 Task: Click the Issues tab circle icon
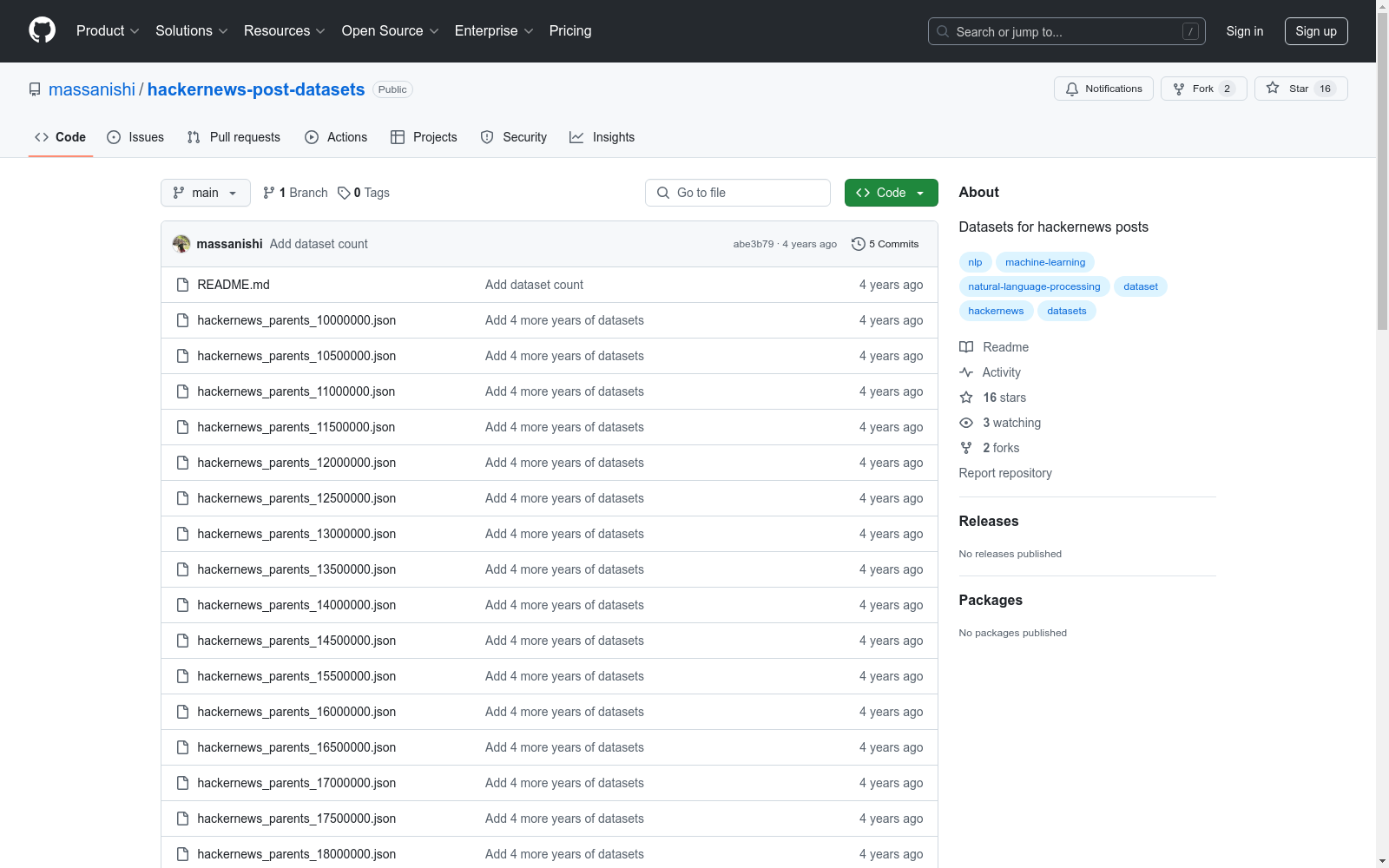(114, 137)
